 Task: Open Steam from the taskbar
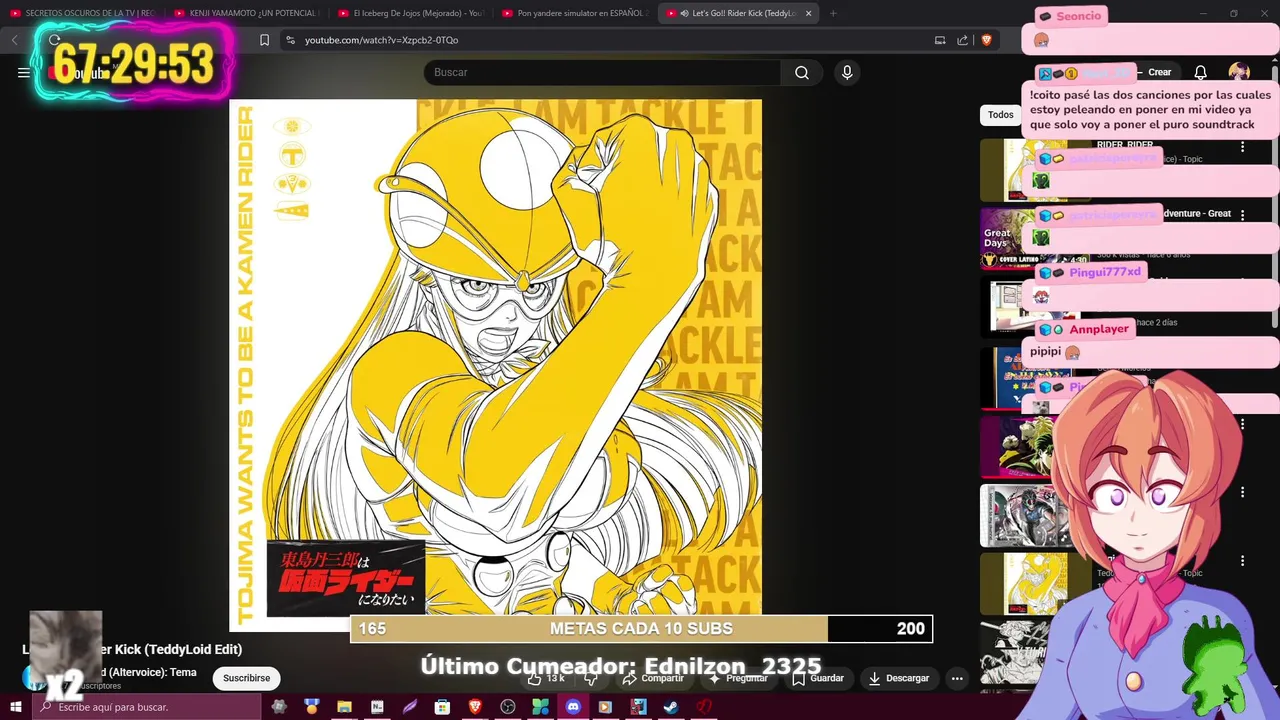pyautogui.click(x=671, y=707)
